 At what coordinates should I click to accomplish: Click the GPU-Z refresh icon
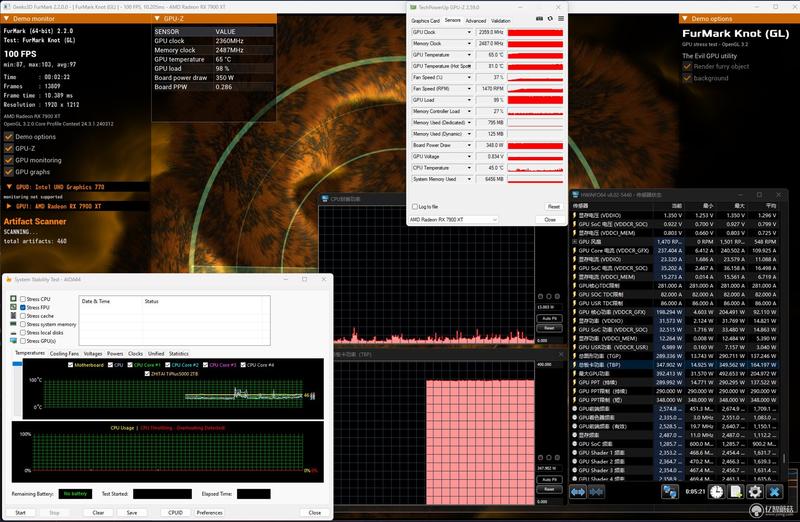(x=550, y=19)
